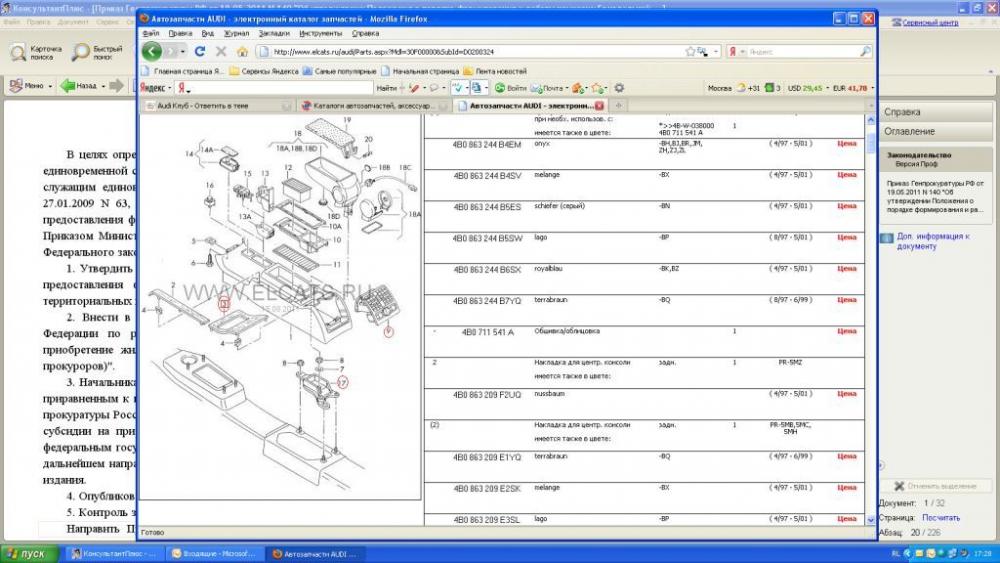Bookmark the page with the star icon
This screenshot has height=563, width=1000.
pos(691,51)
